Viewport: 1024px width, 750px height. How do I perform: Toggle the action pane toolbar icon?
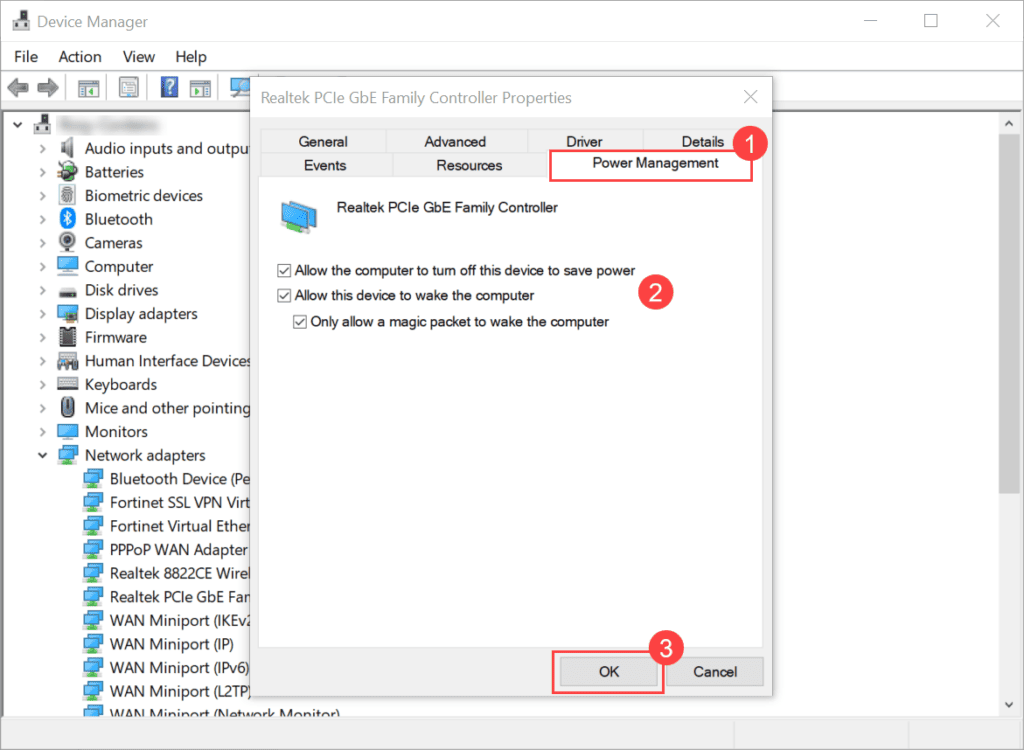198,87
